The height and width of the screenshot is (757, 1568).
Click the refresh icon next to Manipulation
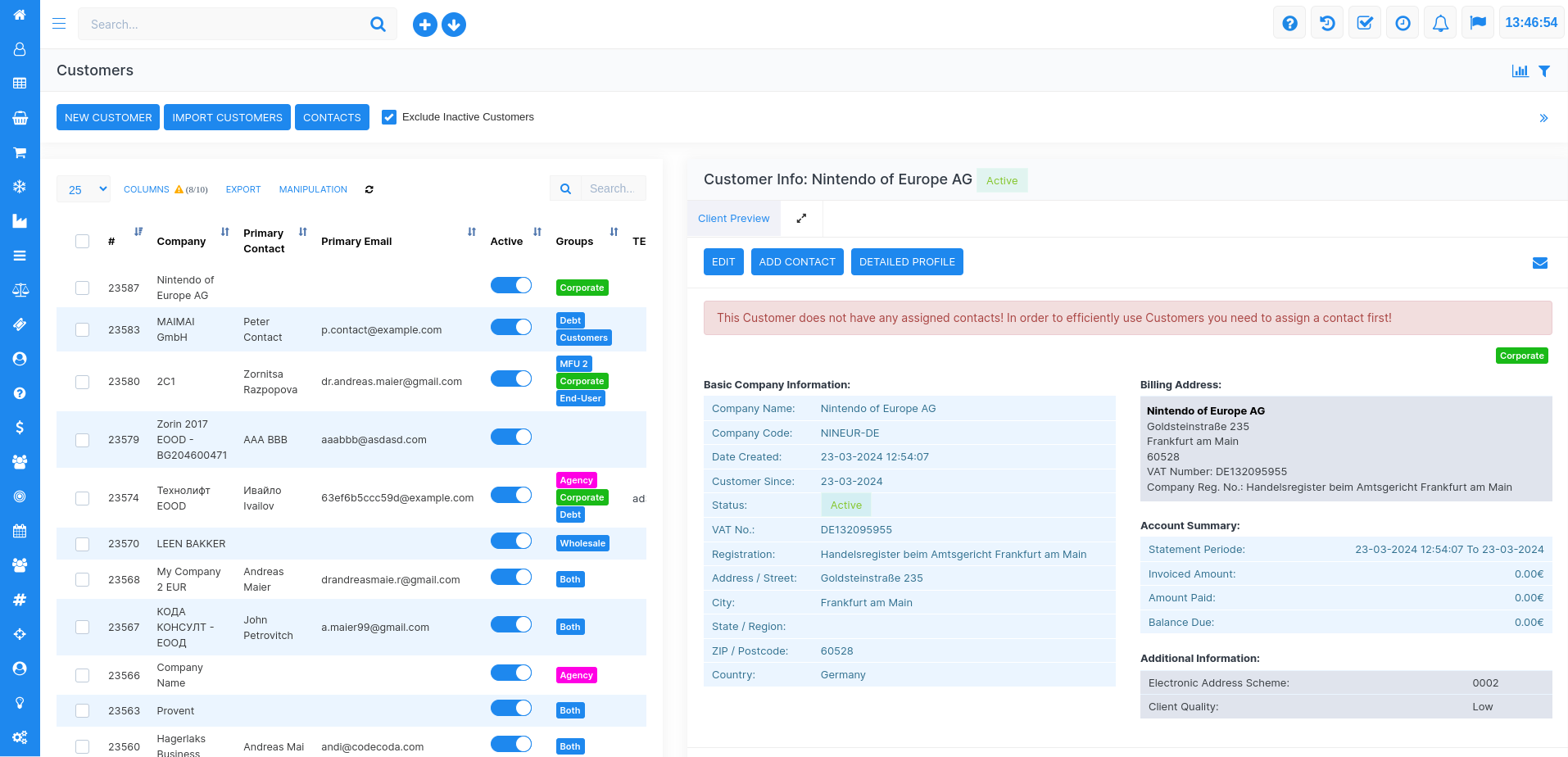pyautogui.click(x=369, y=189)
